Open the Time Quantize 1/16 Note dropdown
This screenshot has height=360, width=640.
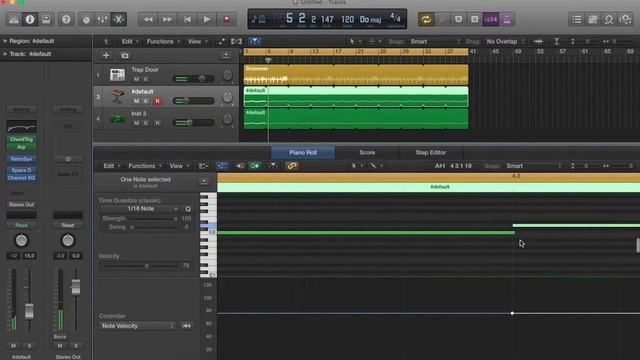click(140, 209)
